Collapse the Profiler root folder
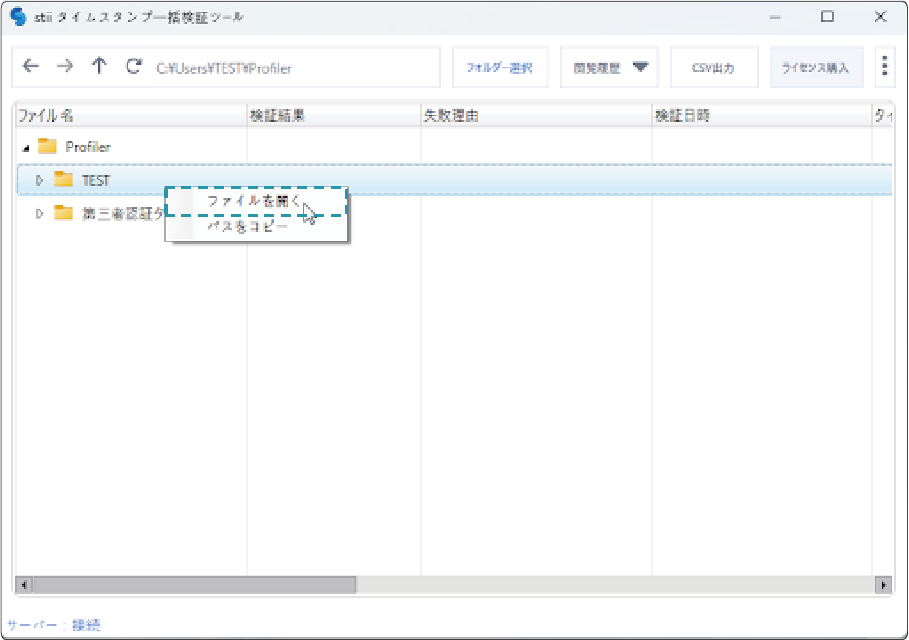The width and height of the screenshot is (909, 640). 25,148
